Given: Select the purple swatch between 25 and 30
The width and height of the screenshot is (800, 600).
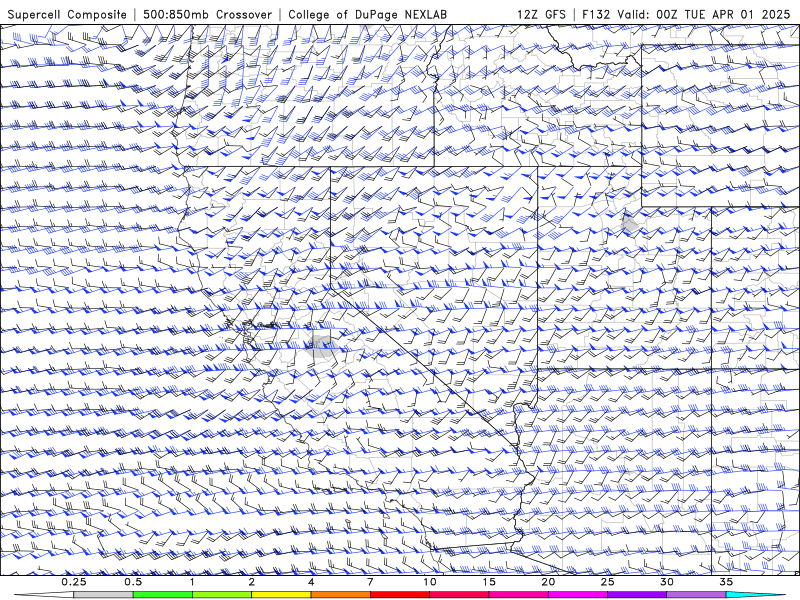Looking at the screenshot, I should tap(637, 595).
